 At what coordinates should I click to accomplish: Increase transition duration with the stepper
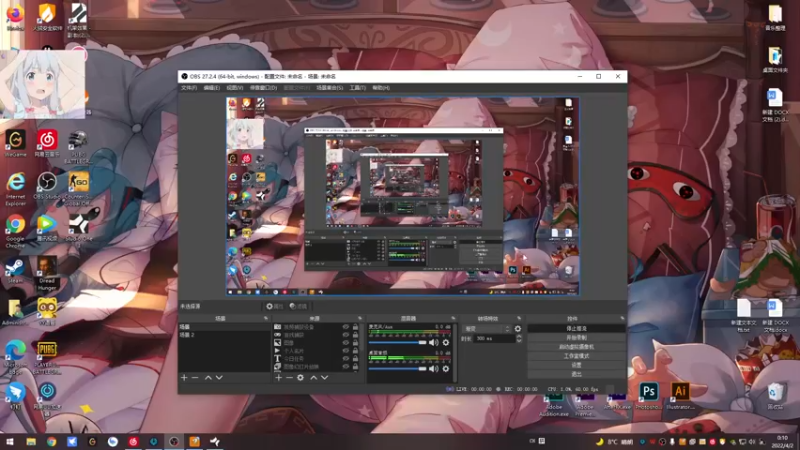(x=519, y=337)
